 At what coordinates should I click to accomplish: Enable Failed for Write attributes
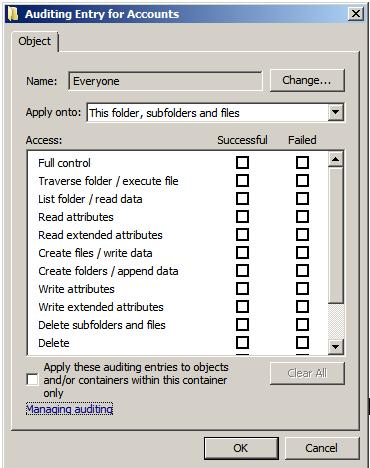(x=302, y=289)
